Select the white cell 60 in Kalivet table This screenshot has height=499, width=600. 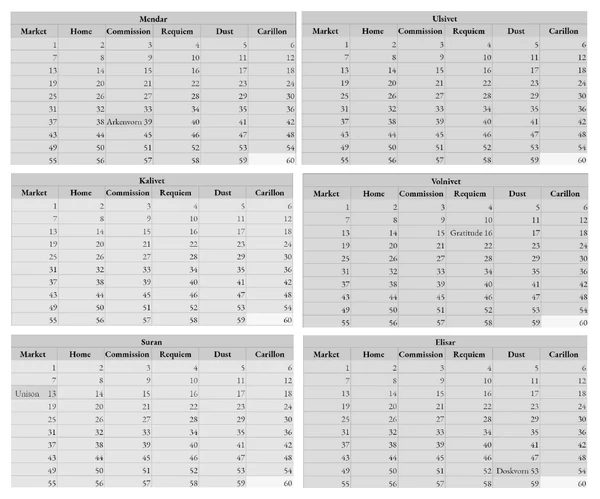point(269,320)
